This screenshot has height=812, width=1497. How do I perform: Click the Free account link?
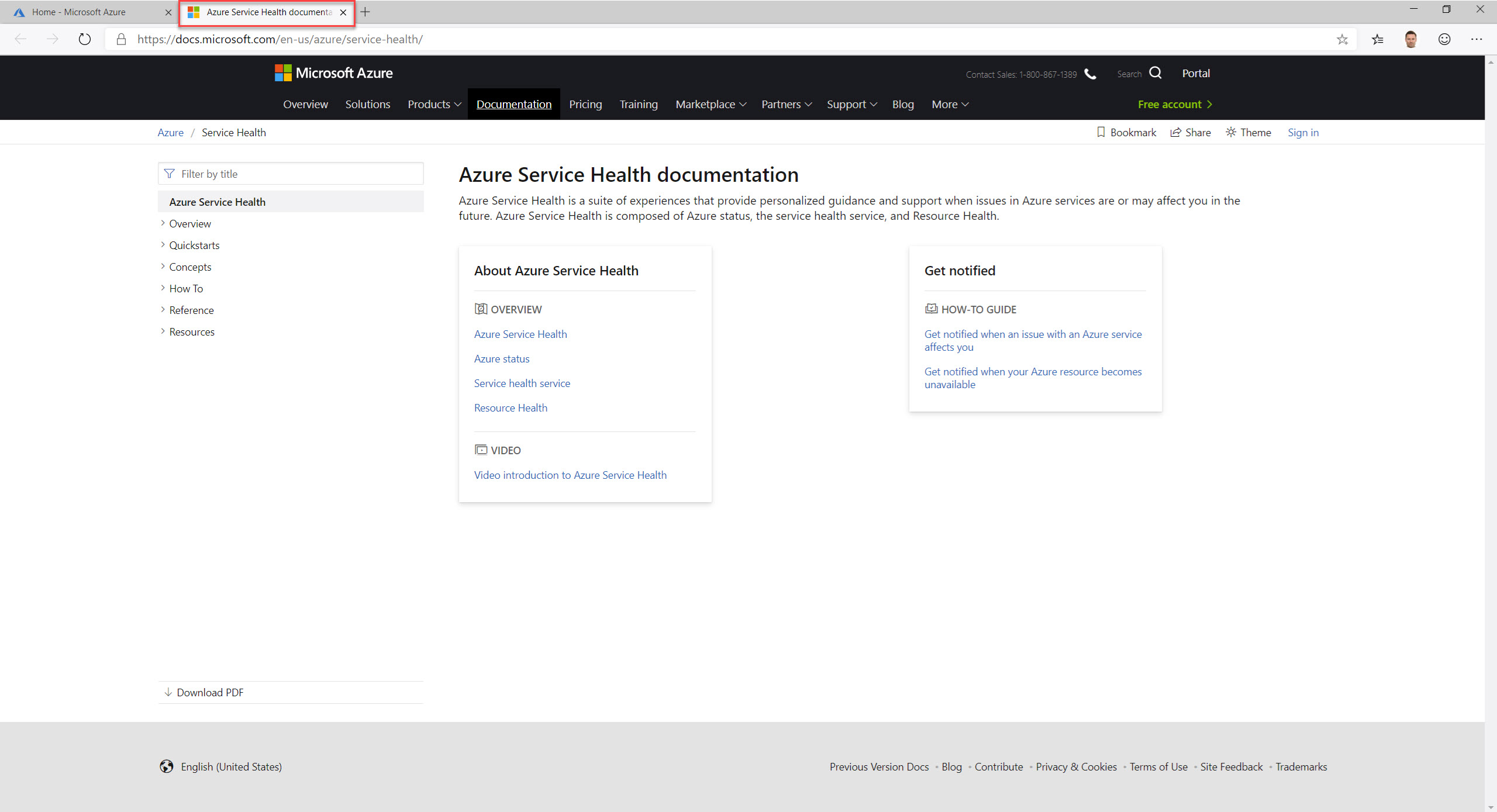[x=1175, y=104]
